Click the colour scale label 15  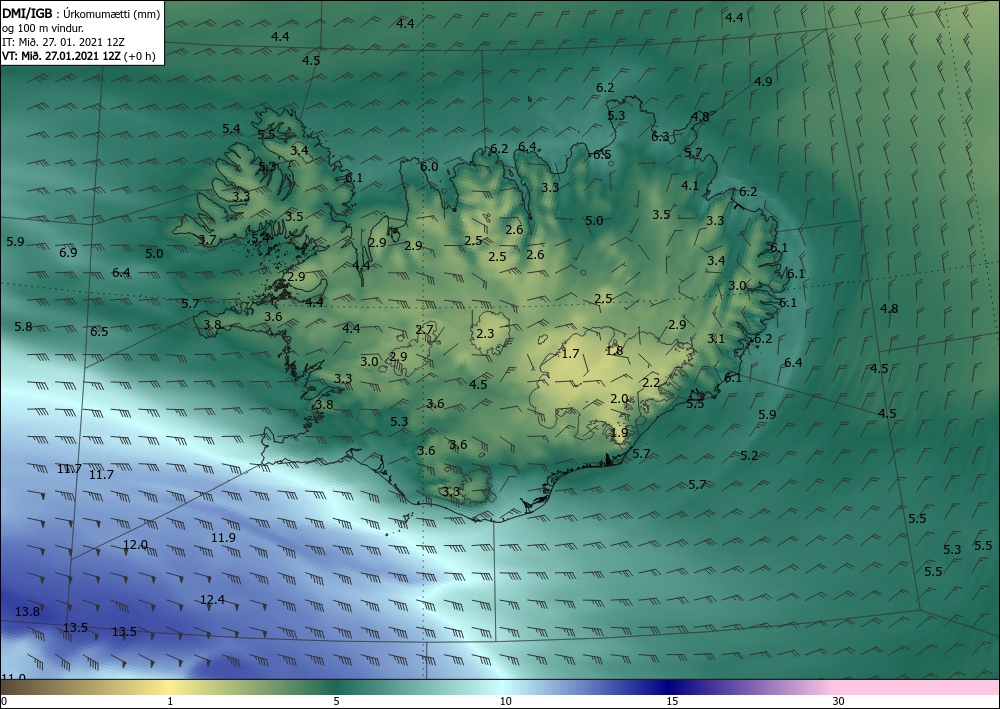[672, 702]
